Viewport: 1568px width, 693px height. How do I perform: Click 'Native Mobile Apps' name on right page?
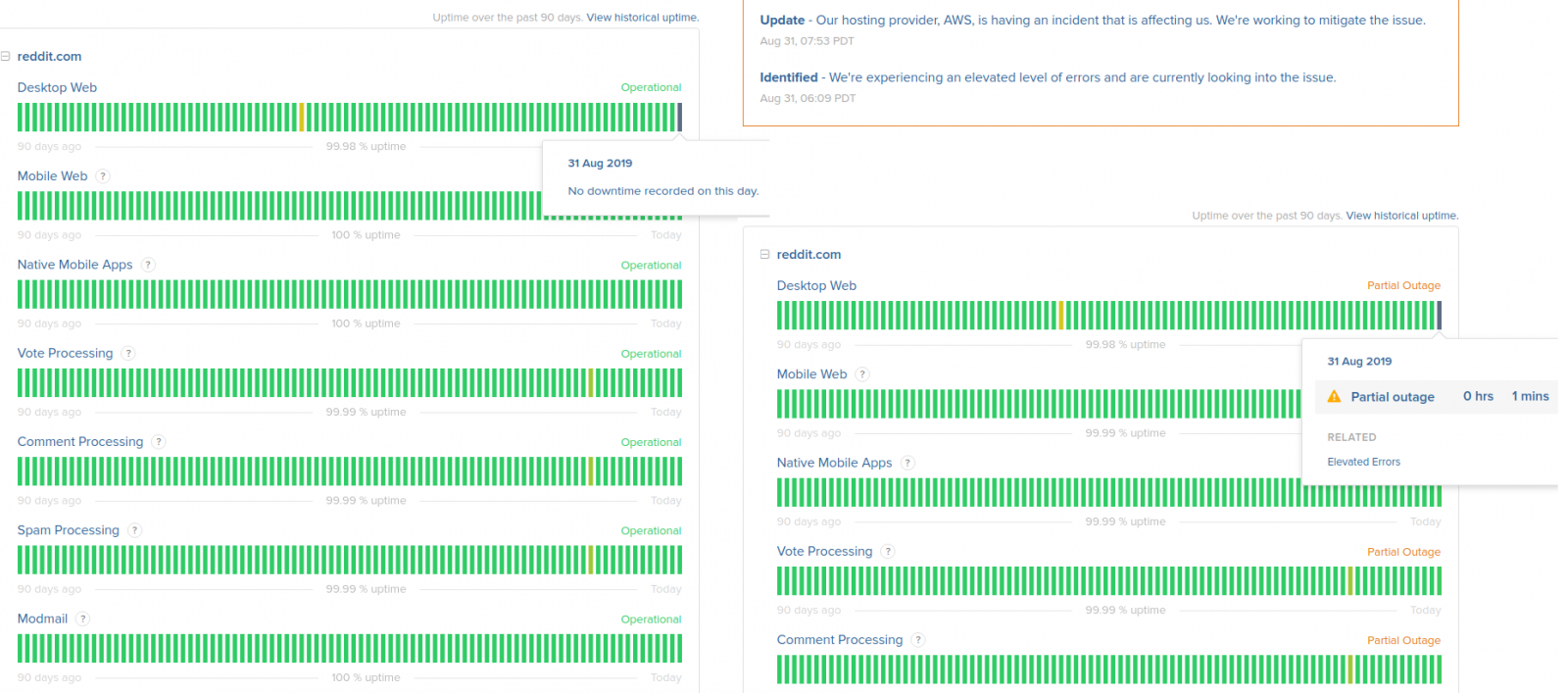[834, 463]
